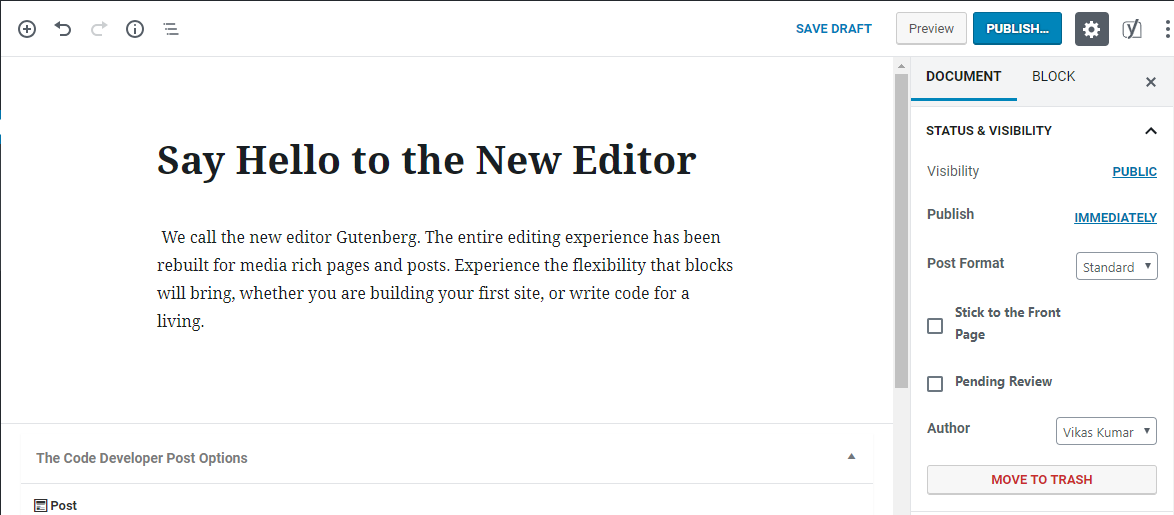The height and width of the screenshot is (515, 1174).
Task: Open the content structure info icon
Action: coord(135,29)
